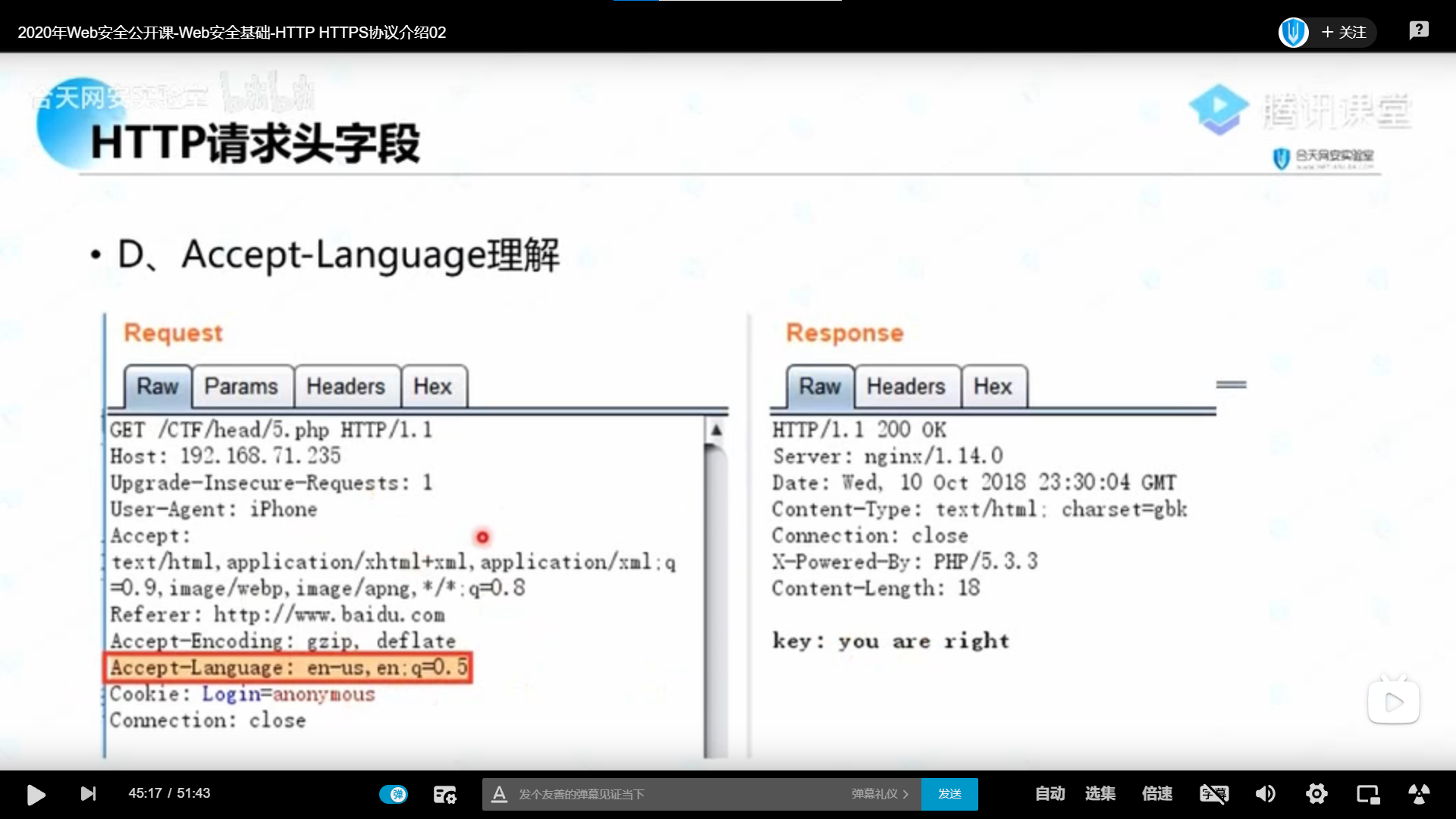Toggle the danmaku switch
The width and height of the screenshot is (1456, 819).
(394, 794)
